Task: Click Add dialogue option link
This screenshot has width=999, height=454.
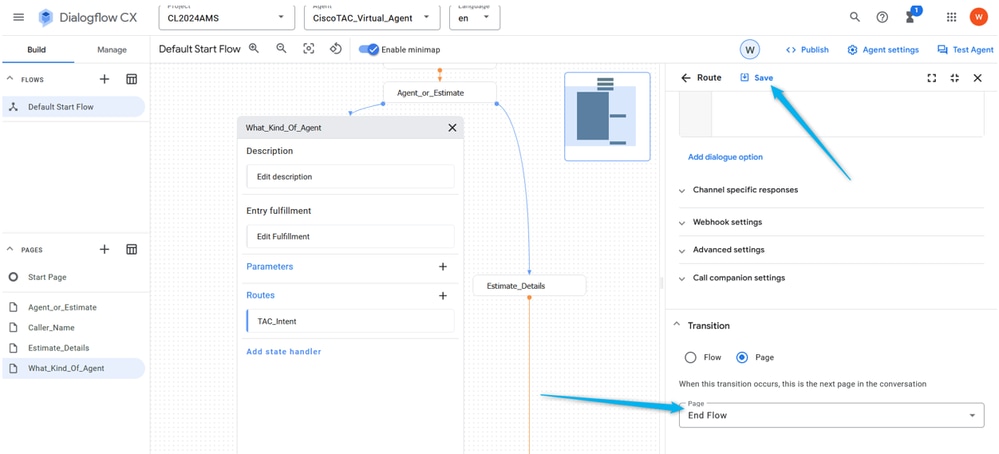Action: click(x=725, y=157)
